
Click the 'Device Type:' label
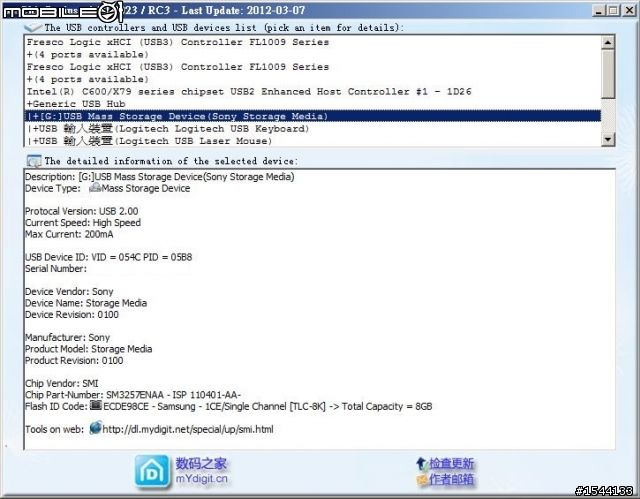[53, 188]
